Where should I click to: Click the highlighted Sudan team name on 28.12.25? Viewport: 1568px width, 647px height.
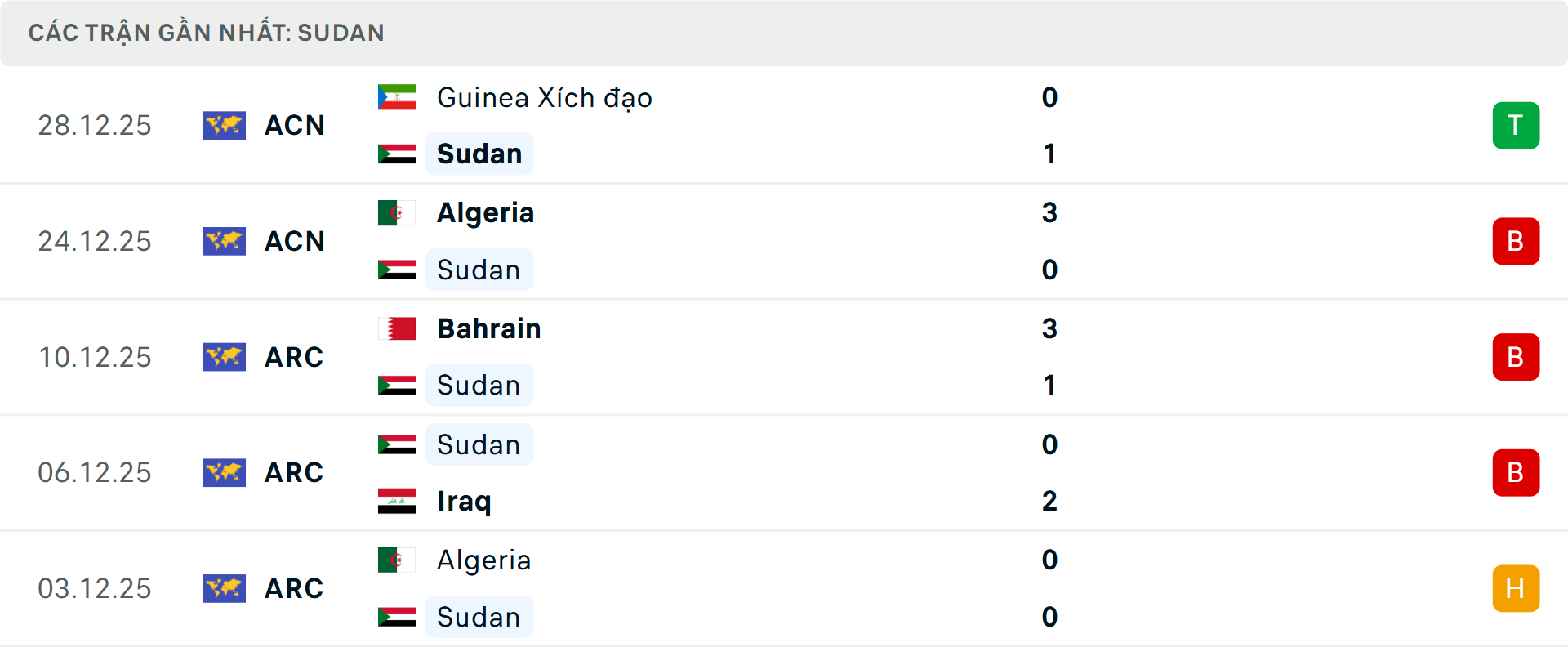479,154
